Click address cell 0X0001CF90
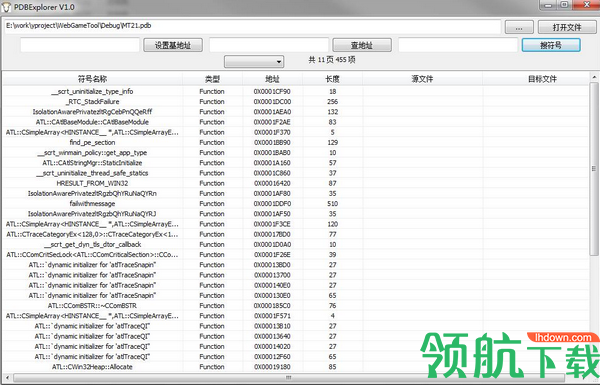 pyautogui.click(x=272, y=91)
